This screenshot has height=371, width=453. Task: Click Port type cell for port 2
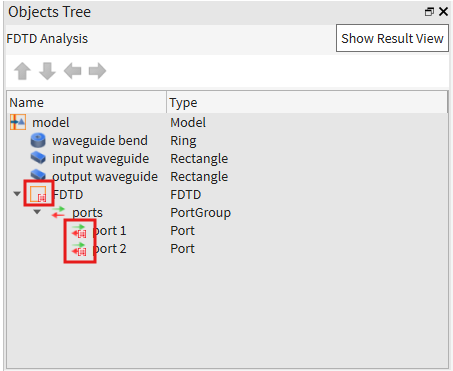(182, 249)
